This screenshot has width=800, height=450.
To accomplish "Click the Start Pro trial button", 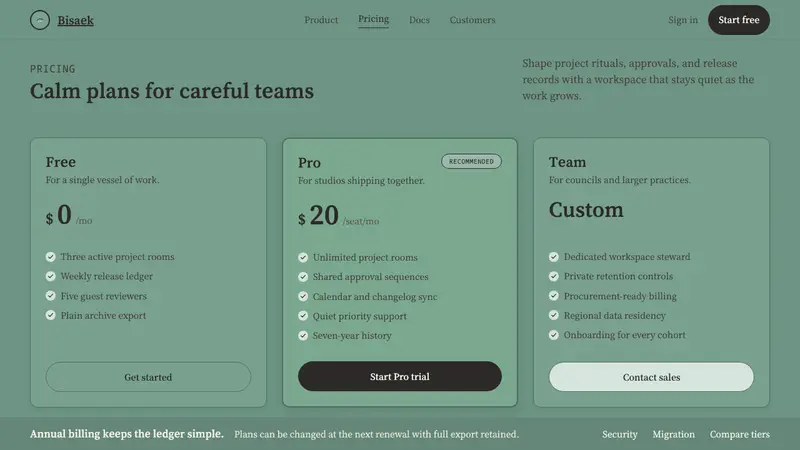I will pos(399,377).
